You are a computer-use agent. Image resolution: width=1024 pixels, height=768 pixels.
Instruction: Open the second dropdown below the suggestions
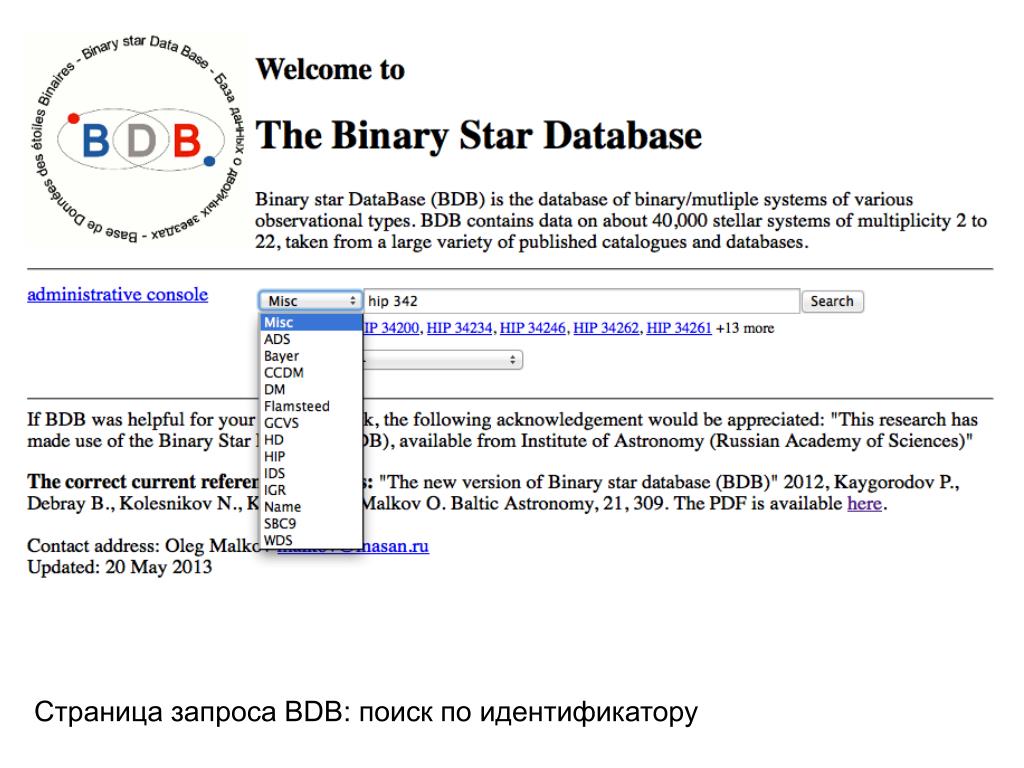tap(443, 359)
